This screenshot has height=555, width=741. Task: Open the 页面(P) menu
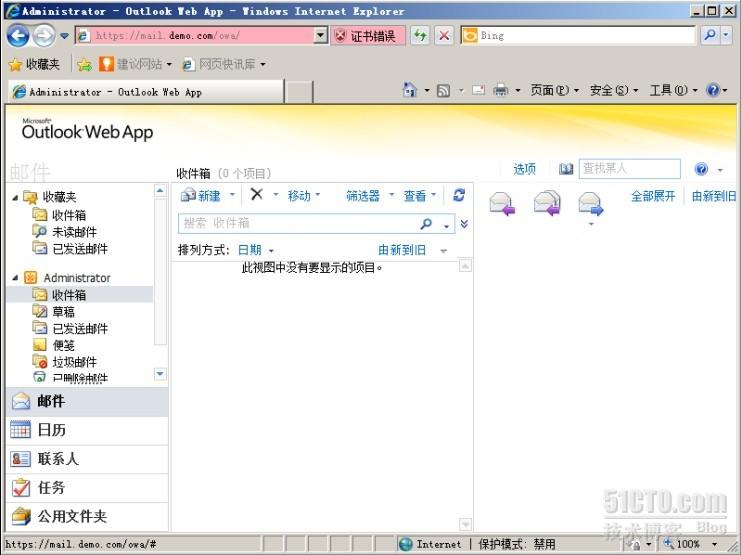coord(554,90)
